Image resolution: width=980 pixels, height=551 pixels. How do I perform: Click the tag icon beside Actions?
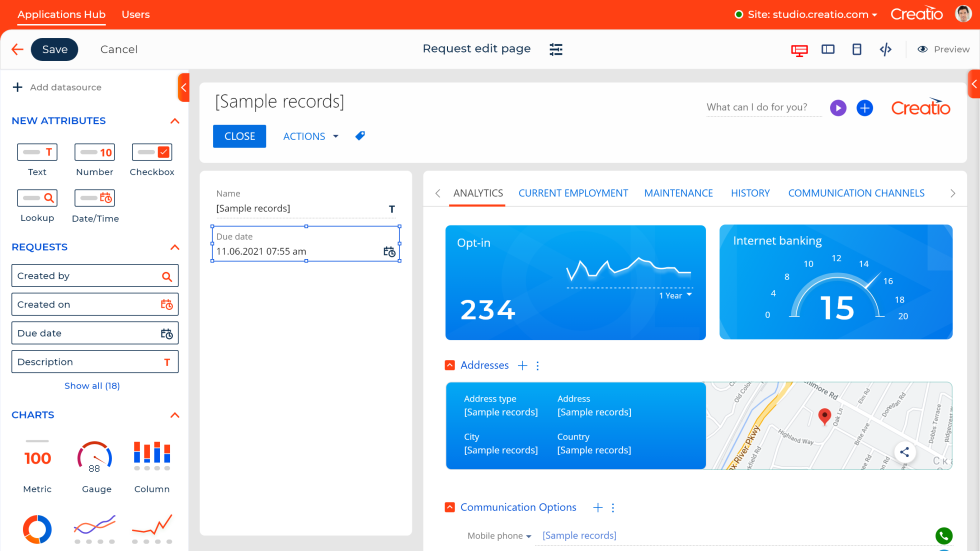point(361,136)
